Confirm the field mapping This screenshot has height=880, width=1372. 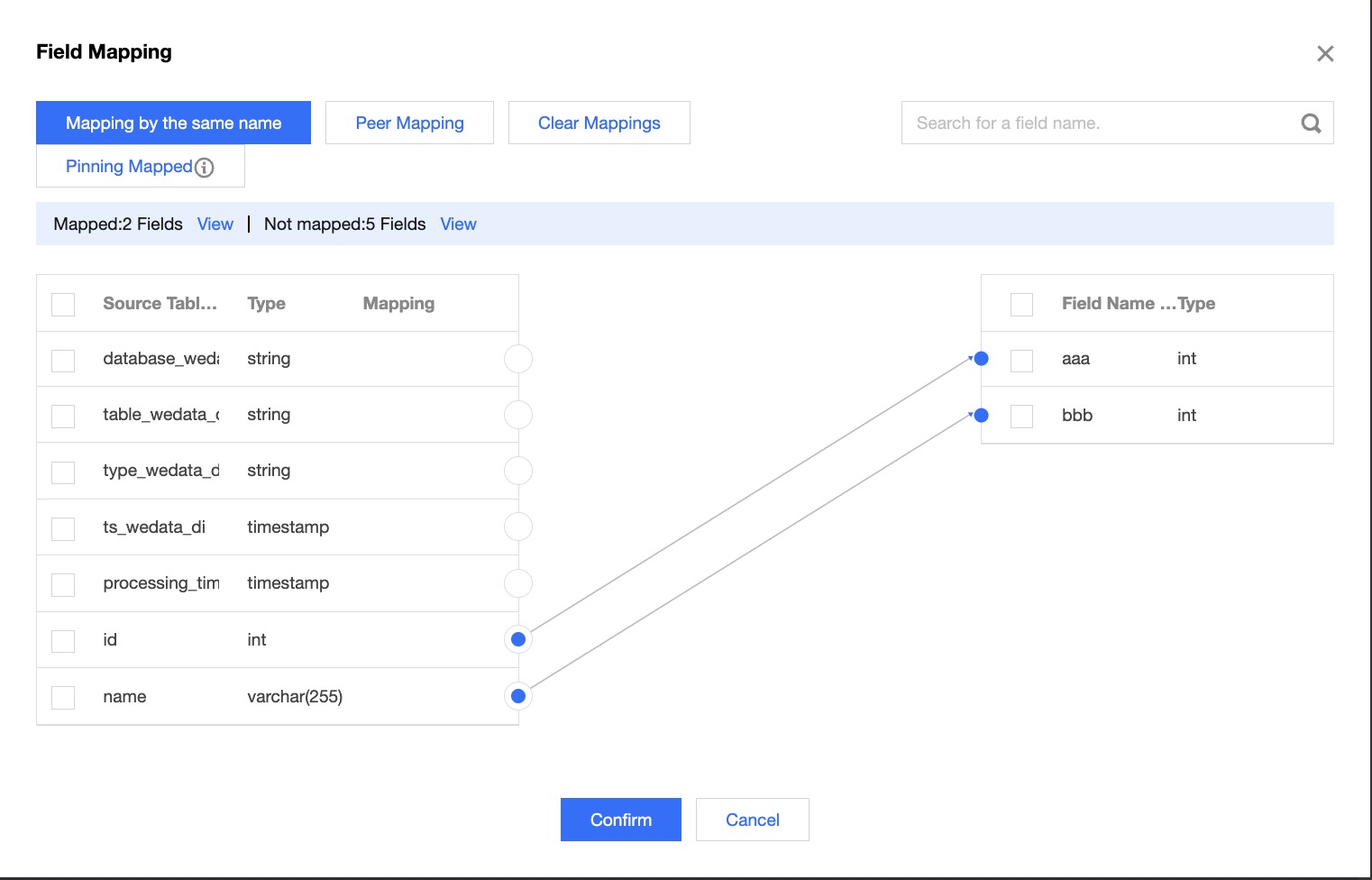pyautogui.click(x=620, y=820)
